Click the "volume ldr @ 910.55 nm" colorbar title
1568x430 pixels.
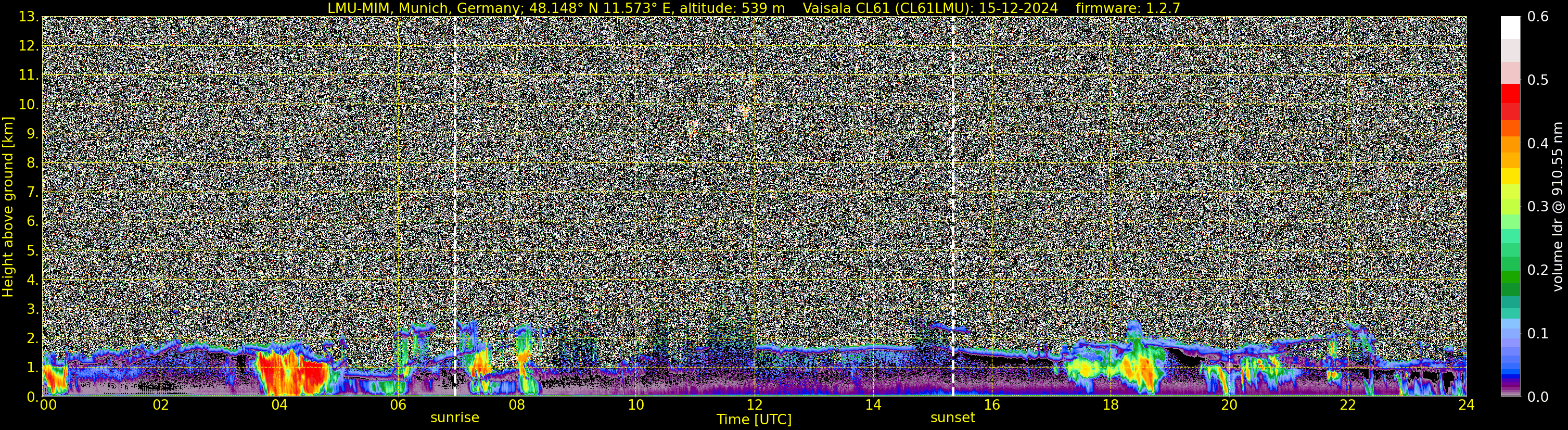(1558, 207)
